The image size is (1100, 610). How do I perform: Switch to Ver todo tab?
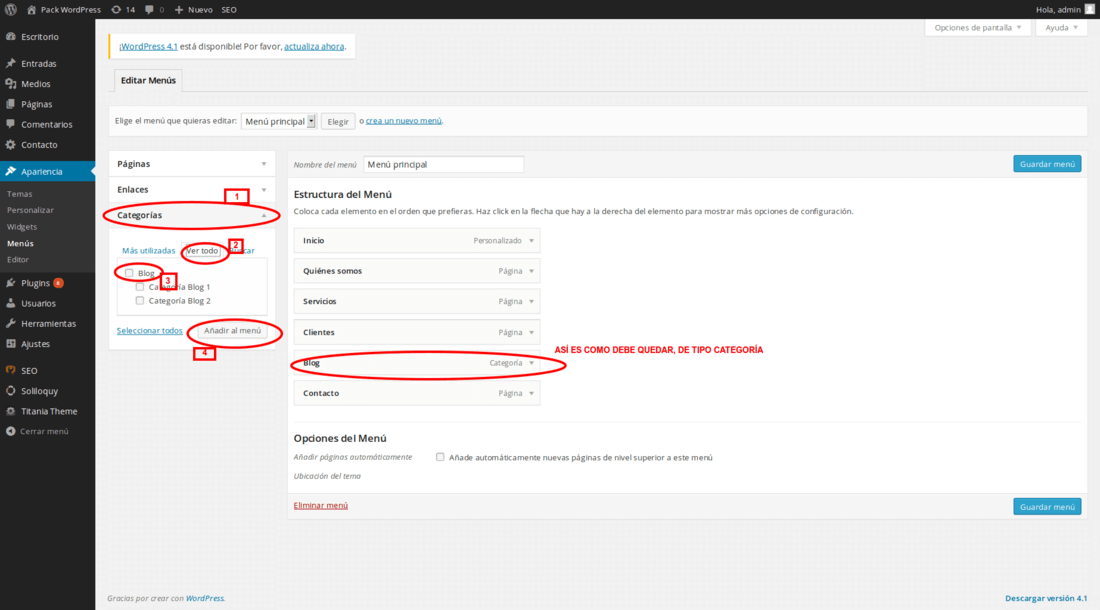(202, 250)
